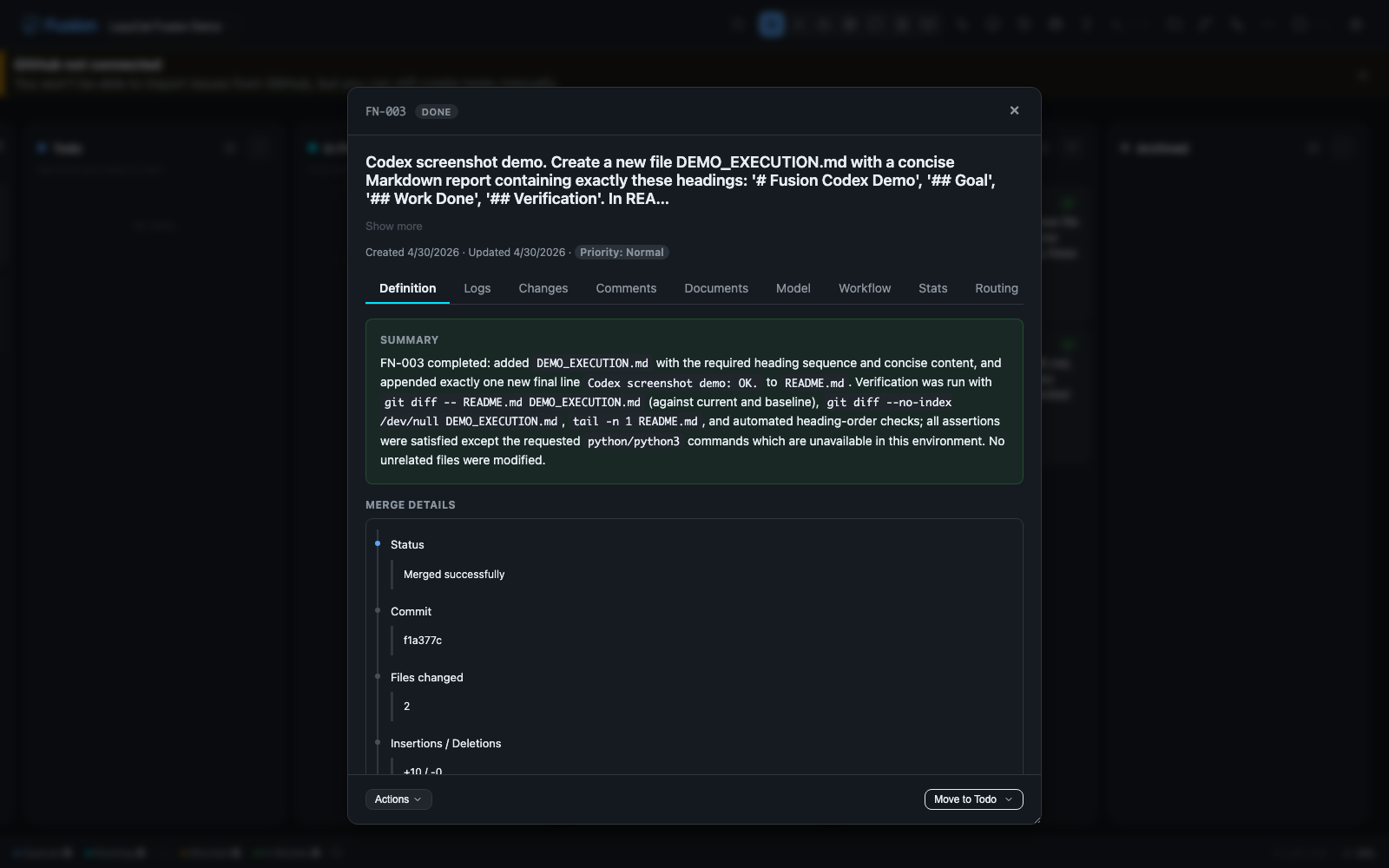Expand the task title with Show more
1389x868 pixels.
[x=394, y=227]
